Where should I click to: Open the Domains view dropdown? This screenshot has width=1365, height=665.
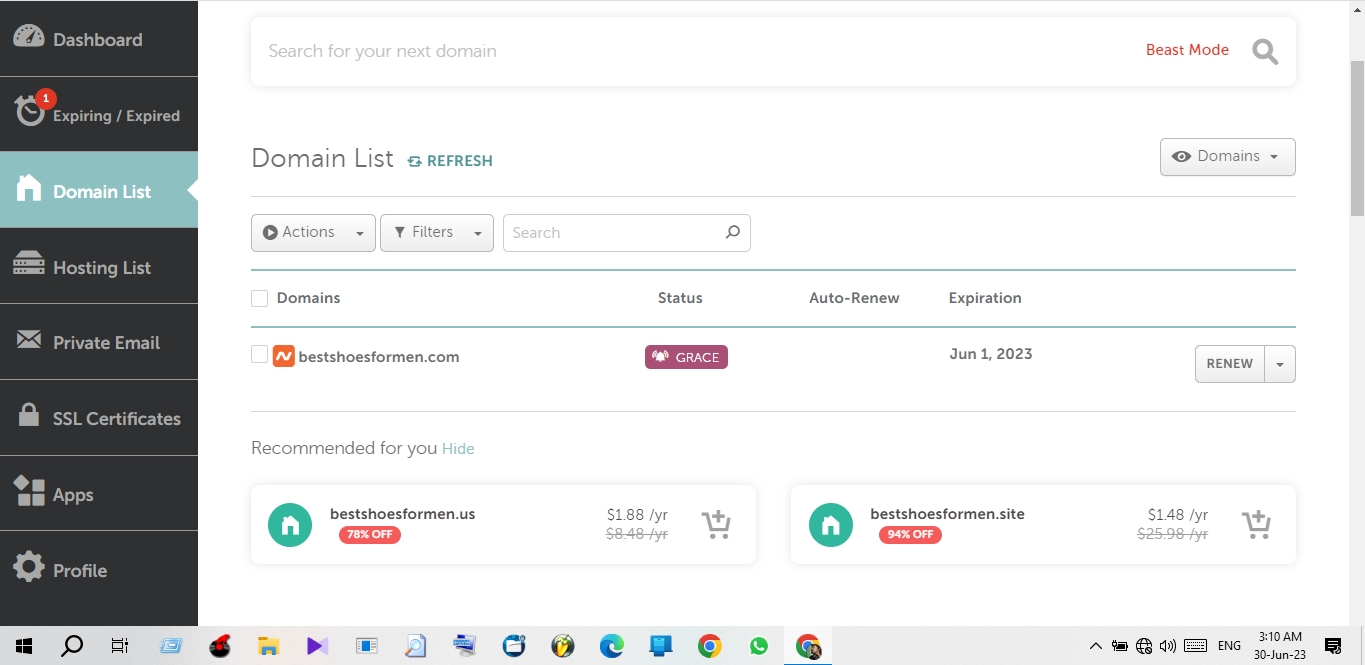point(1227,157)
